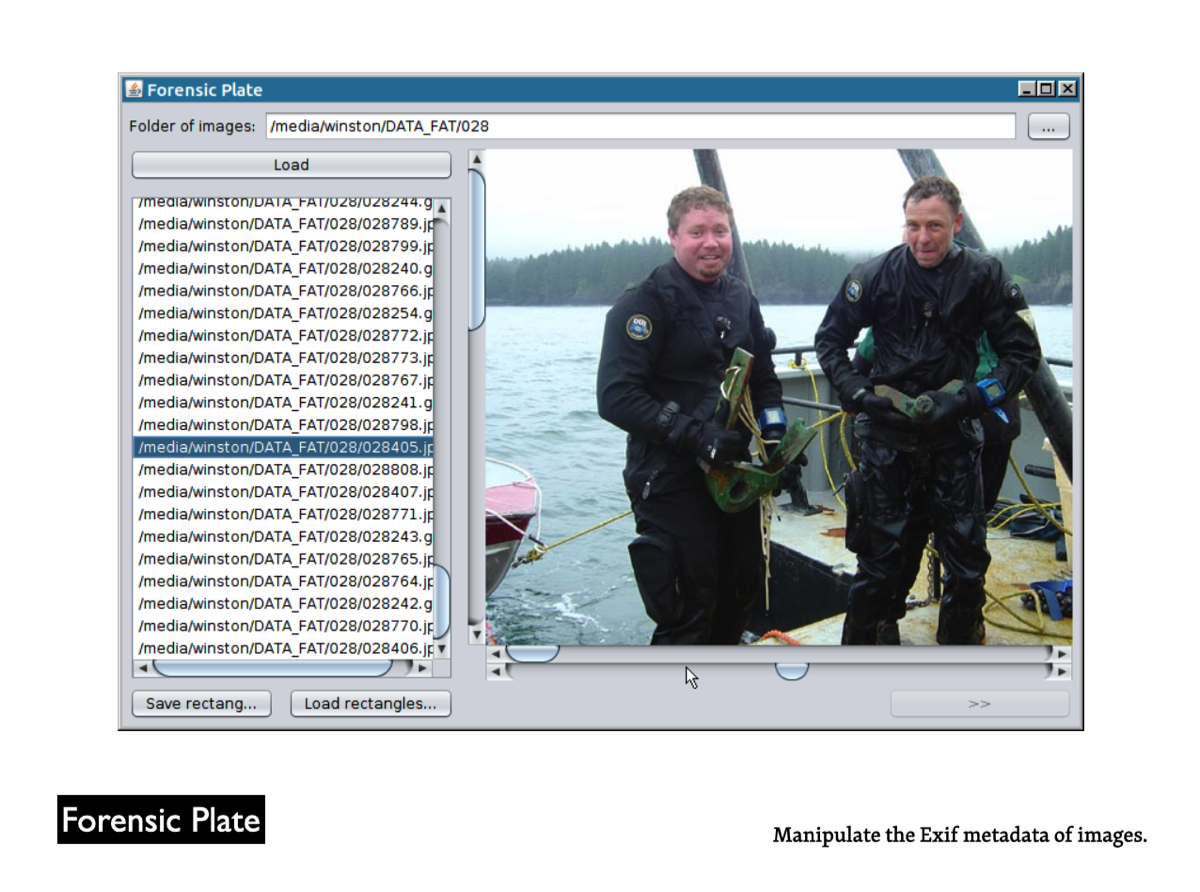This screenshot has width=1200, height=892.
Task: Click the up arrow of the file list scrollbar
Action: (442, 209)
